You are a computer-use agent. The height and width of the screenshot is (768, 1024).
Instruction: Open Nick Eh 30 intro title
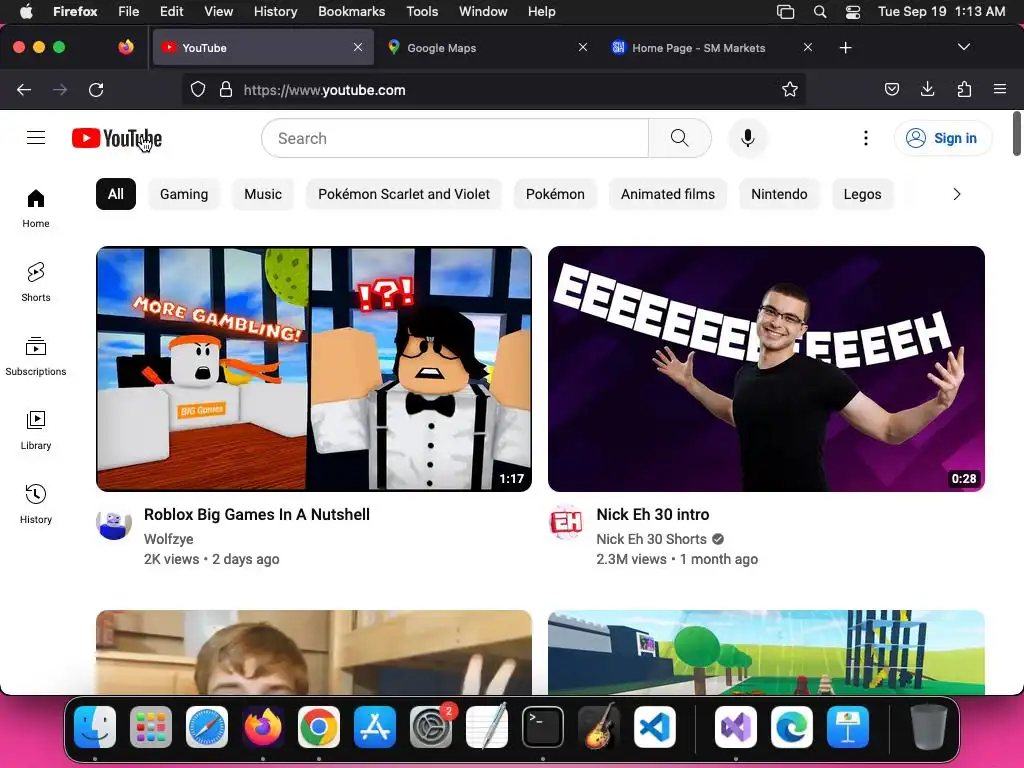coord(652,515)
